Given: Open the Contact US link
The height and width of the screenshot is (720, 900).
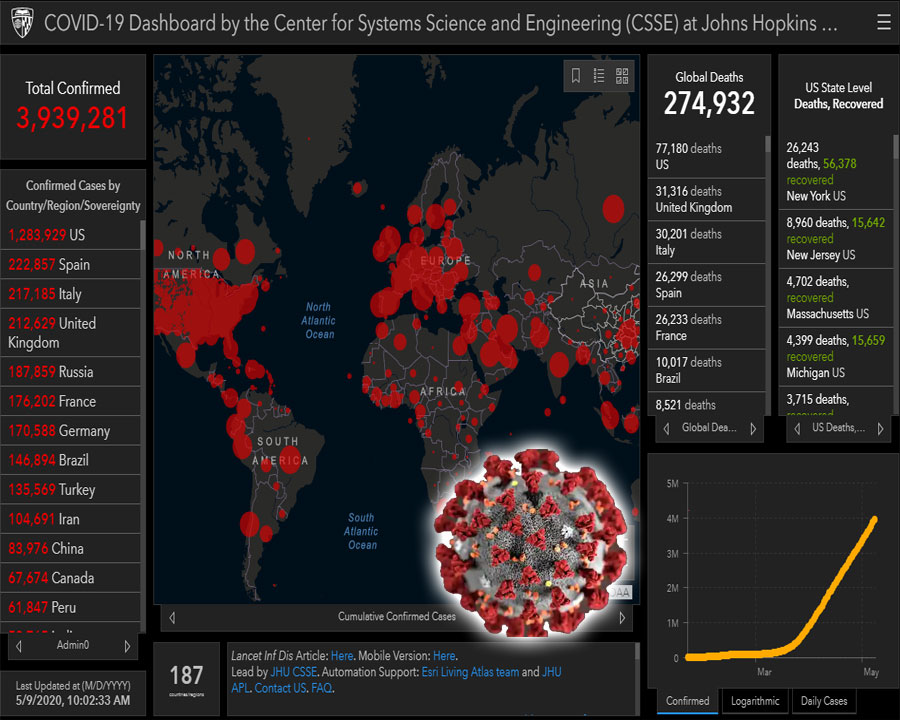Looking at the screenshot, I should pos(280,688).
